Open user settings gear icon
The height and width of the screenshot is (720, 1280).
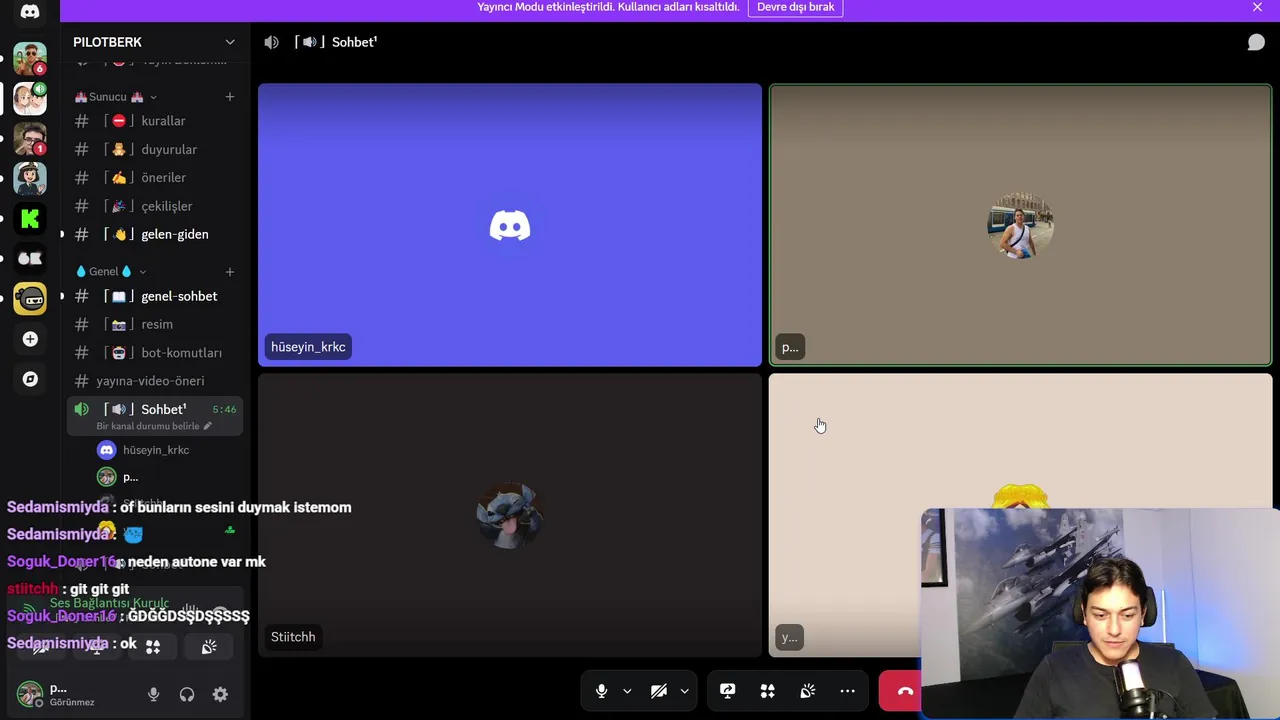coord(220,694)
